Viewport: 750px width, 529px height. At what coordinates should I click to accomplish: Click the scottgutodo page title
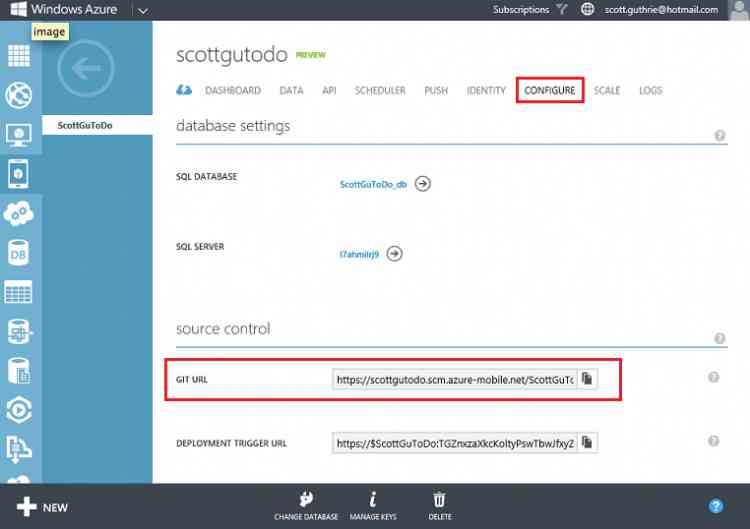coord(232,55)
